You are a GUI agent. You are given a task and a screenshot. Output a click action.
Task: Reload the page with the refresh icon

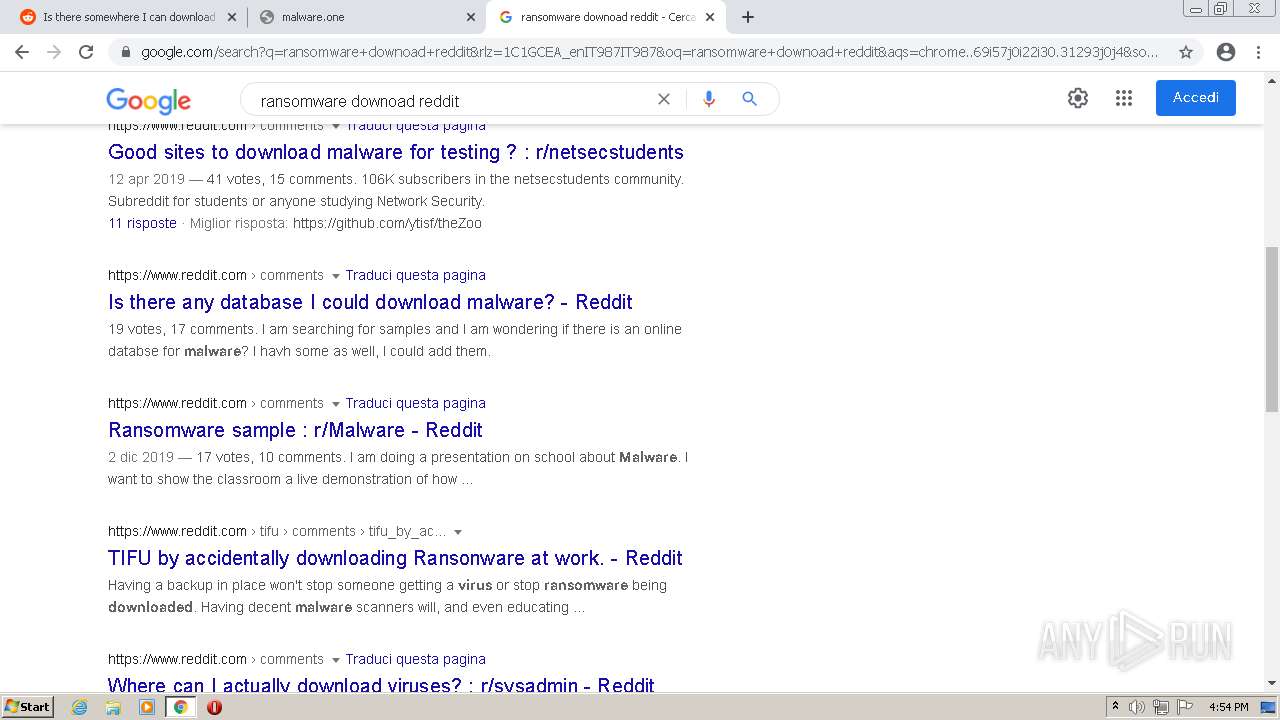86,52
